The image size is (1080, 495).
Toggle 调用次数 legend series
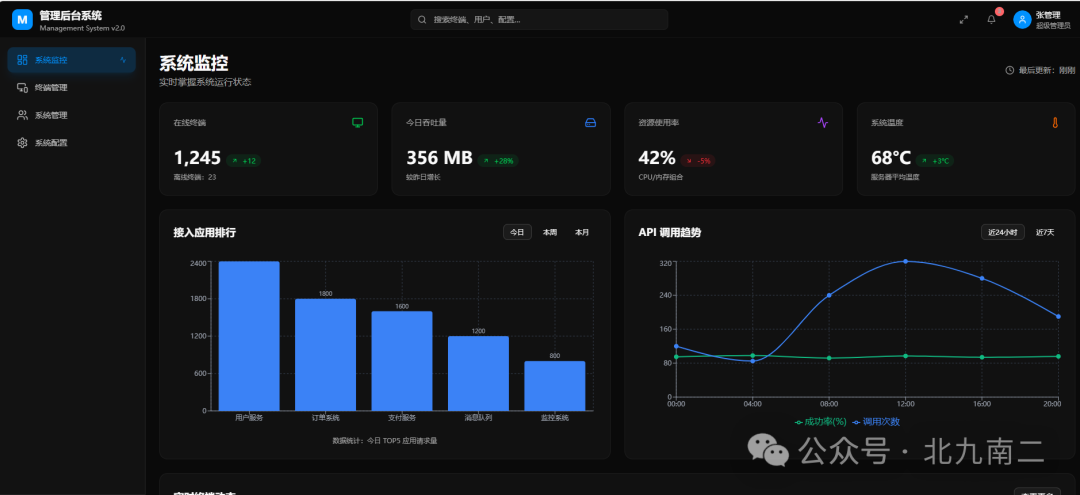point(876,421)
